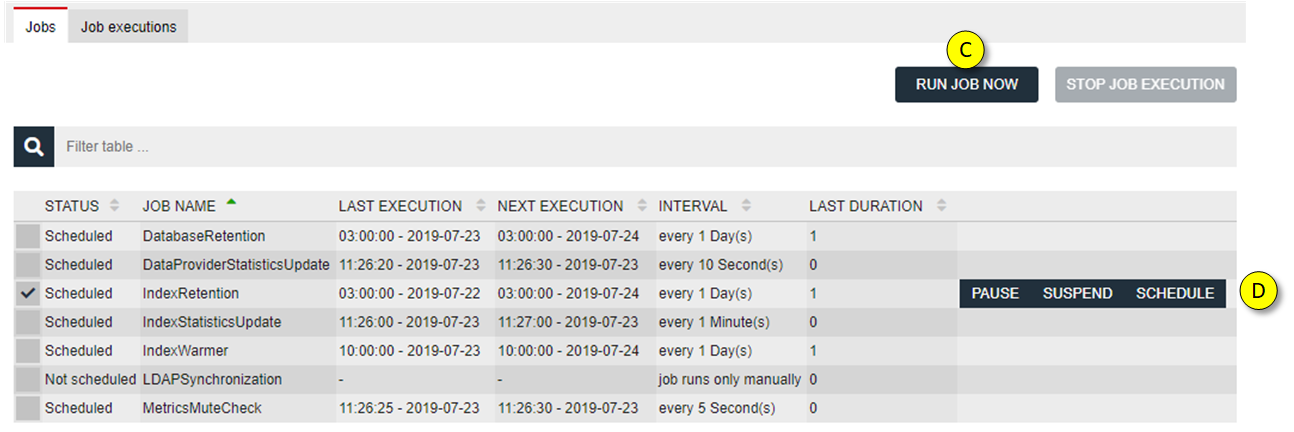Click the magnifier search icon
This screenshot has width=1294, height=432.
(x=34, y=147)
